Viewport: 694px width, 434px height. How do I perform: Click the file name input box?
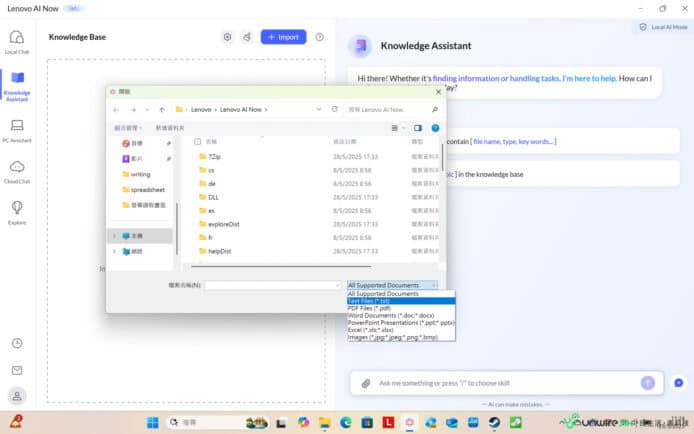point(269,285)
